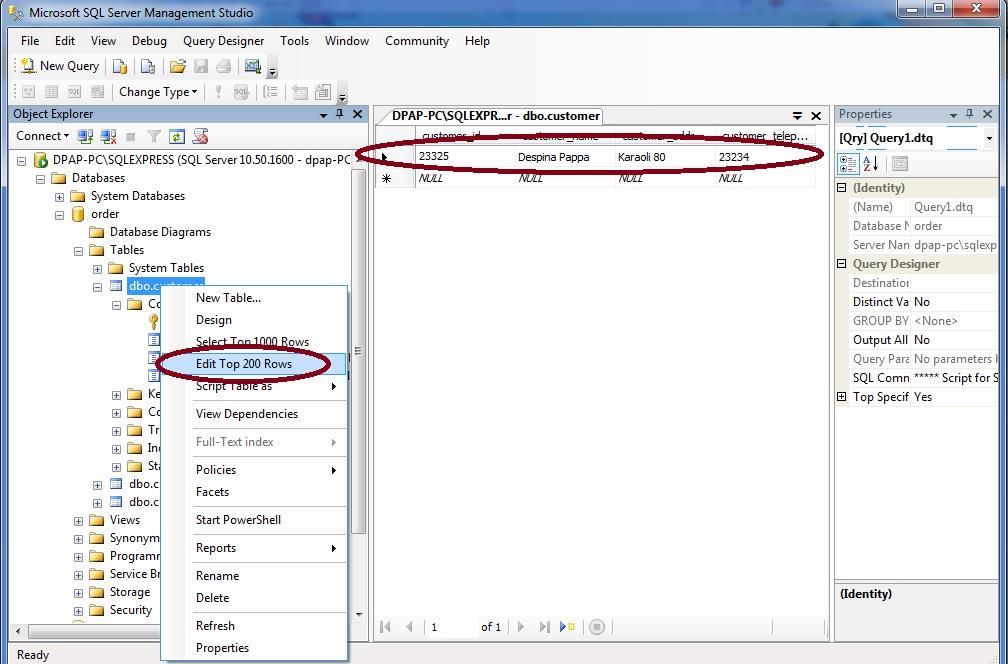
Task: Choose View Dependencies
Action: tap(252, 414)
